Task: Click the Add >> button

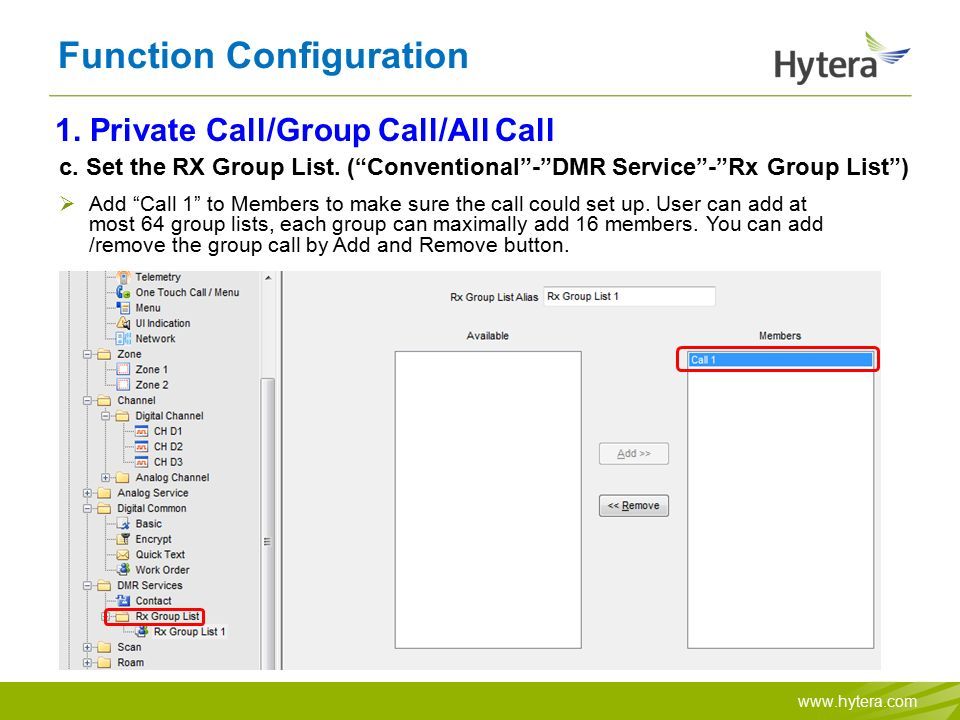Action: pyautogui.click(x=634, y=454)
